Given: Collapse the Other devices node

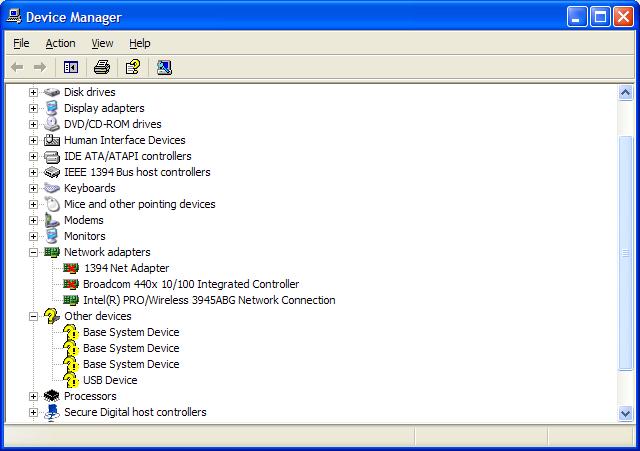Looking at the screenshot, I should [x=33, y=316].
